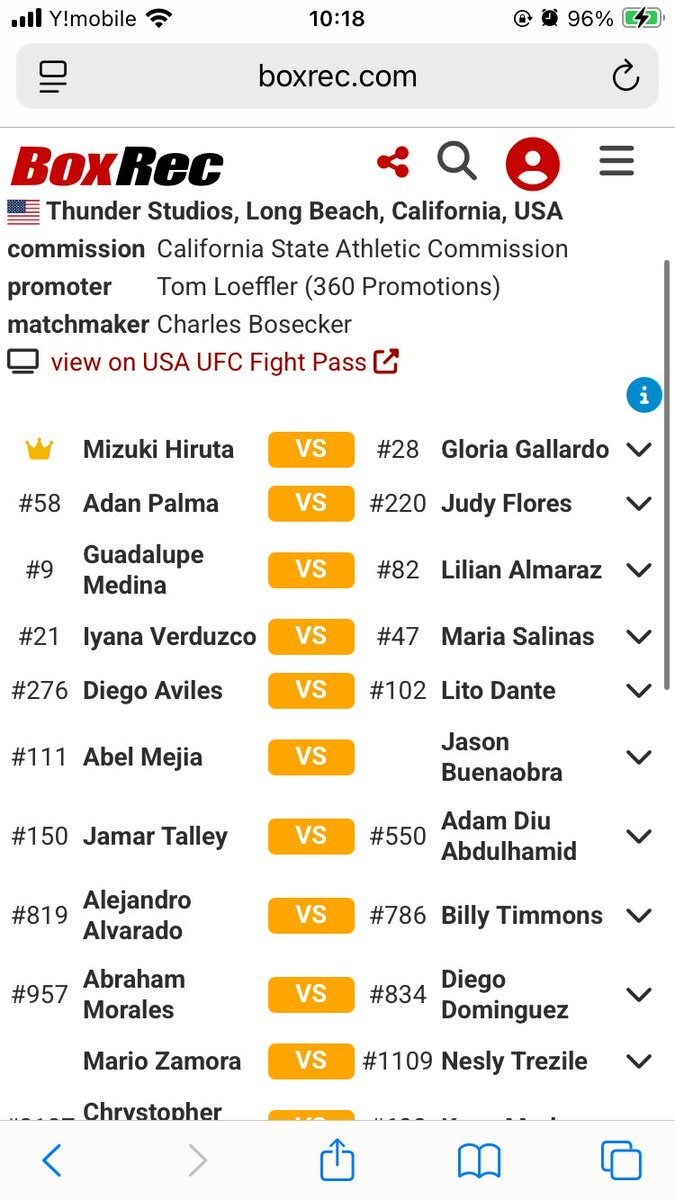Show Safari open tabs
675x1200 pixels.
point(620,1161)
